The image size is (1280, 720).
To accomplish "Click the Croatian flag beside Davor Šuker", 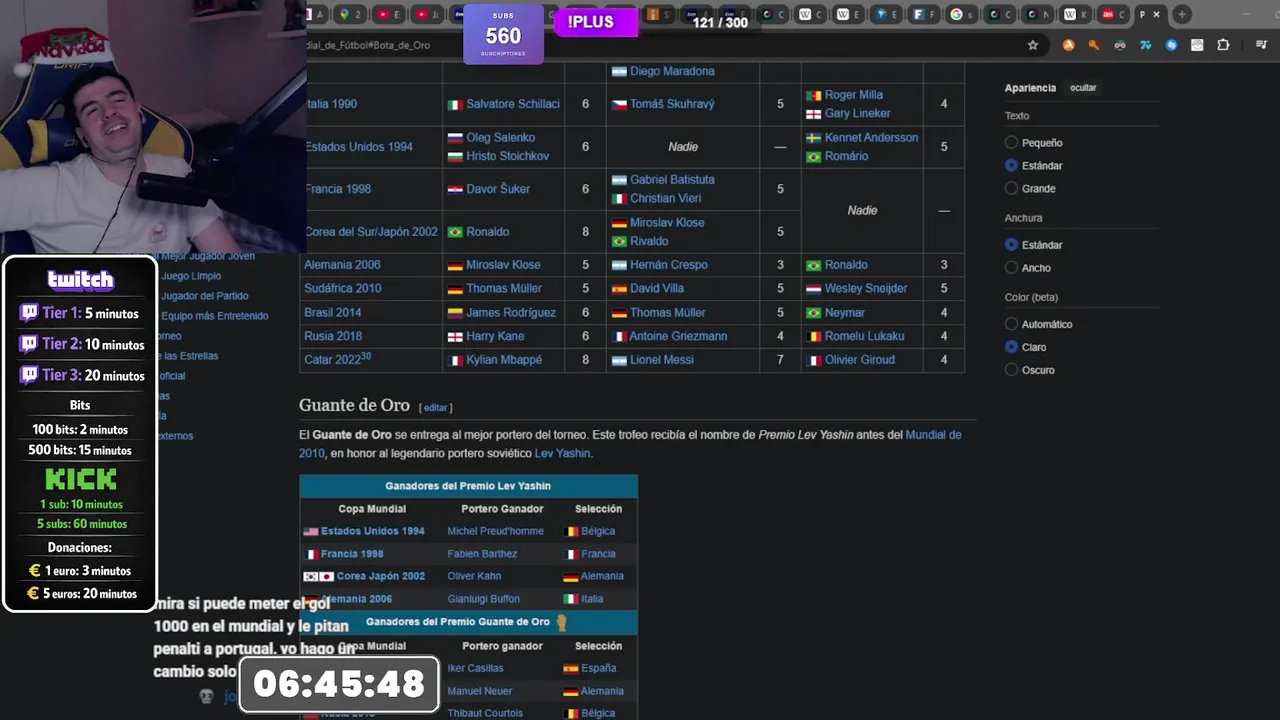I will point(455,189).
